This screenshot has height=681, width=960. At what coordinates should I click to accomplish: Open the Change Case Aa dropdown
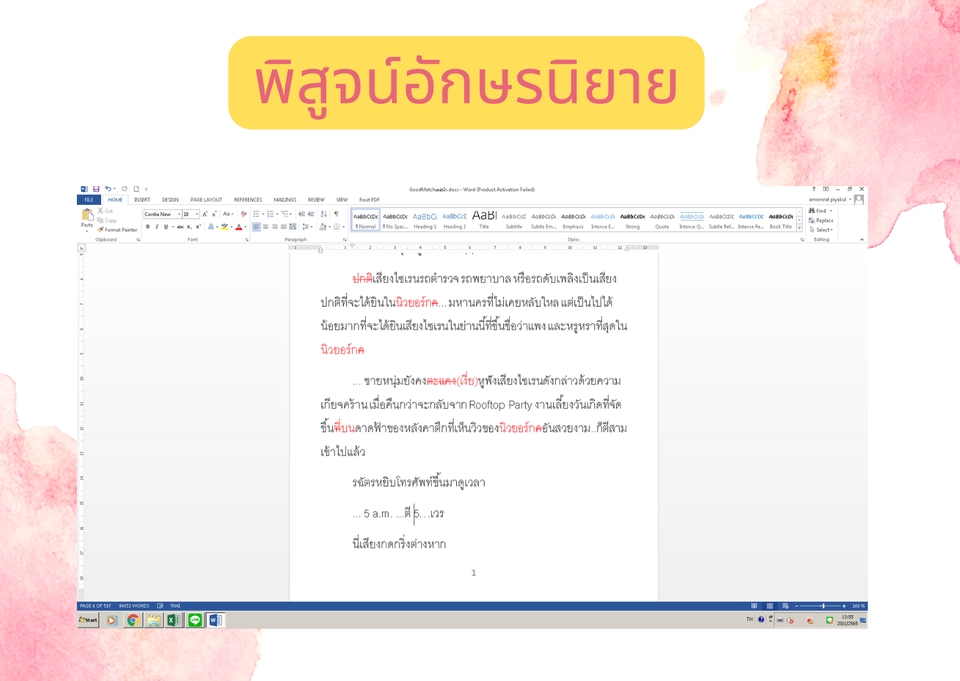coord(228,214)
